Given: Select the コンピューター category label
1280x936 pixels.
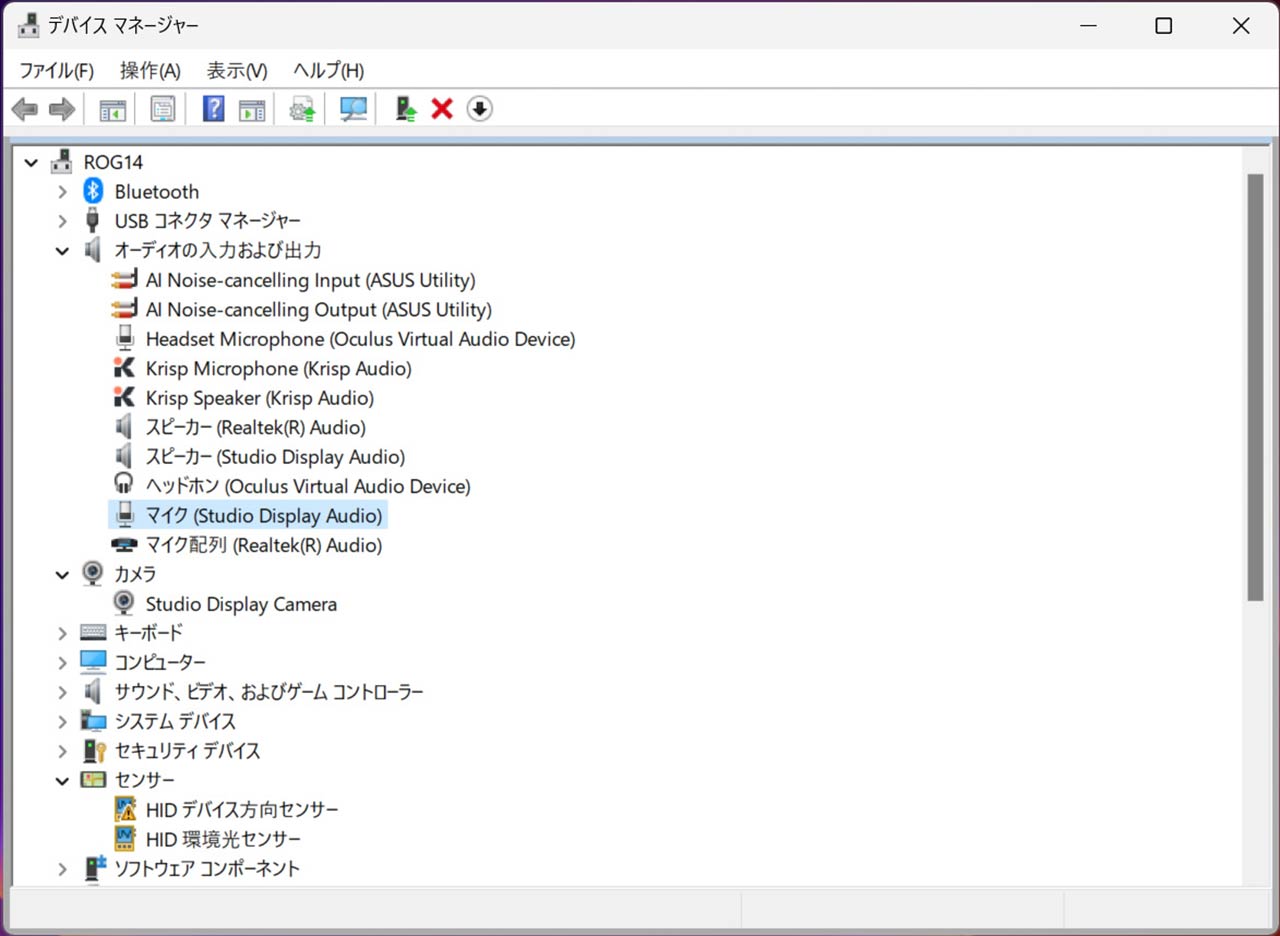Looking at the screenshot, I should click(160, 662).
